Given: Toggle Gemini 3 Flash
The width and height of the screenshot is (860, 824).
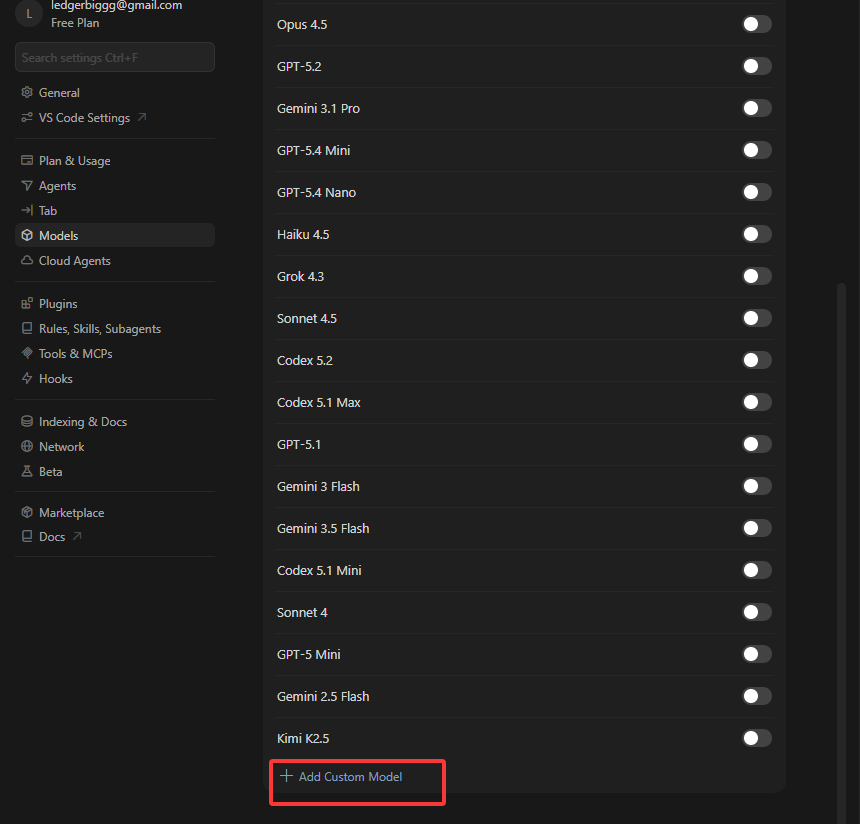Looking at the screenshot, I should (757, 486).
